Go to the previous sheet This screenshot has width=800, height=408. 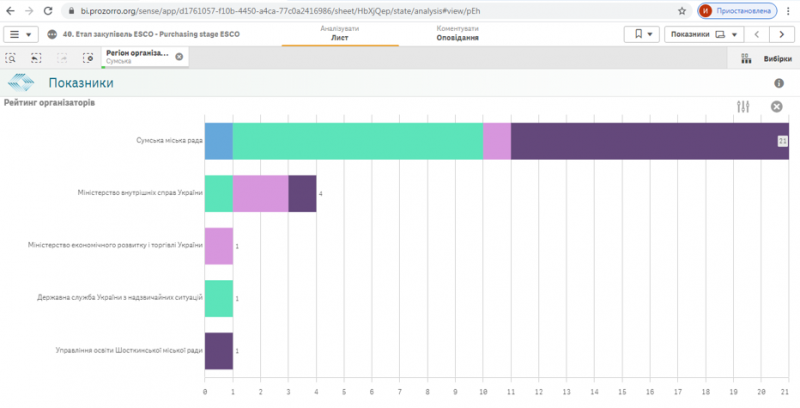tap(757, 34)
